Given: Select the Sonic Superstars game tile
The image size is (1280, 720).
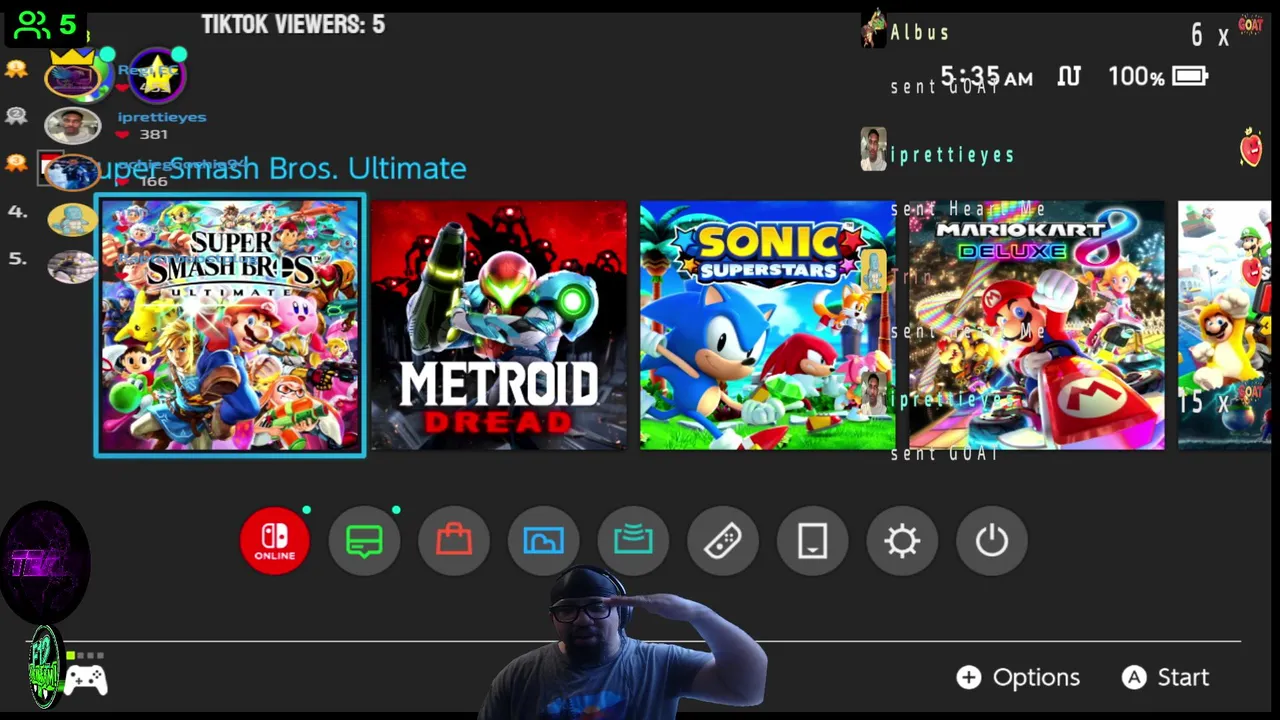Looking at the screenshot, I should tap(768, 325).
